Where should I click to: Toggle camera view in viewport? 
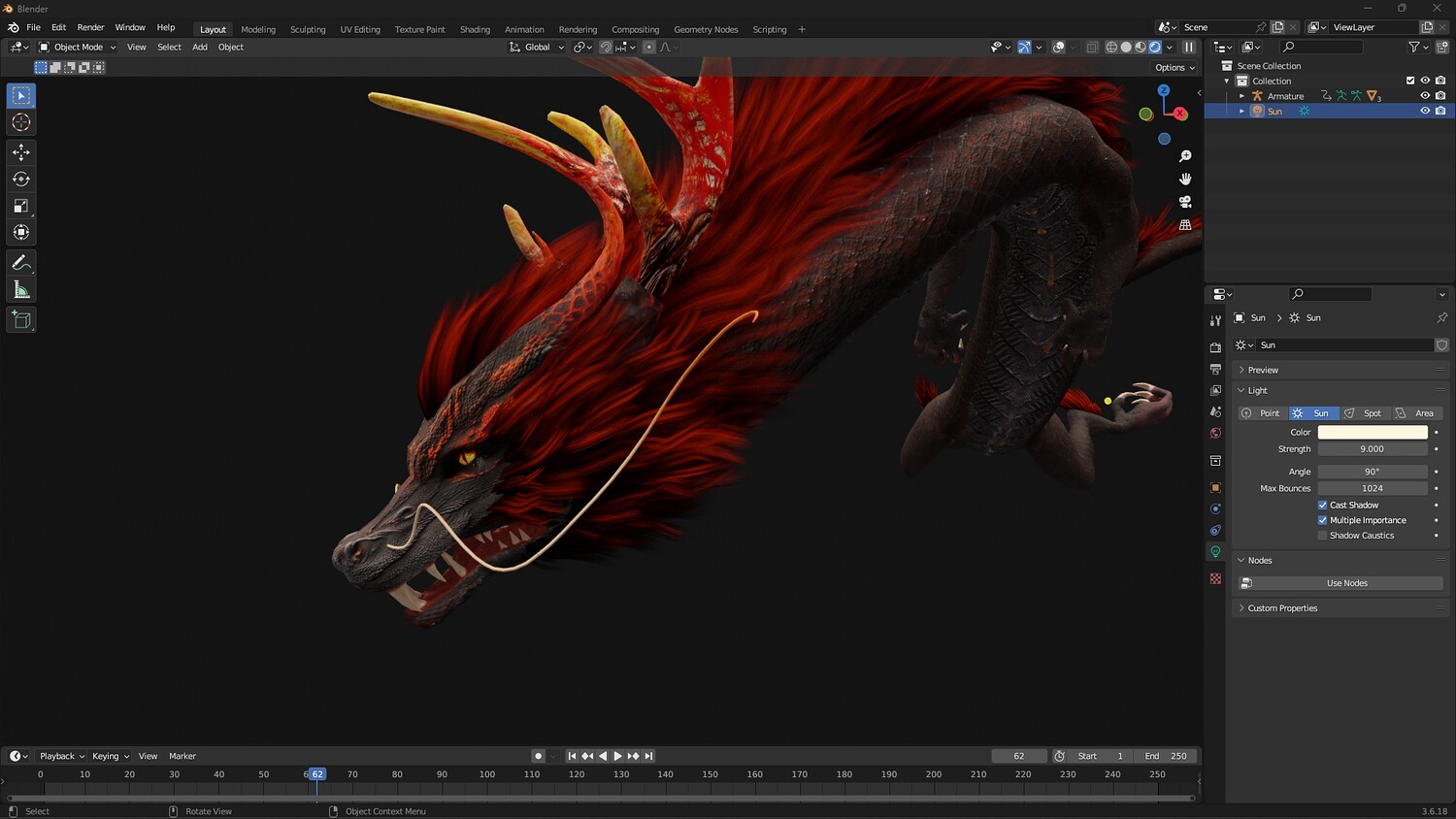tap(1185, 202)
